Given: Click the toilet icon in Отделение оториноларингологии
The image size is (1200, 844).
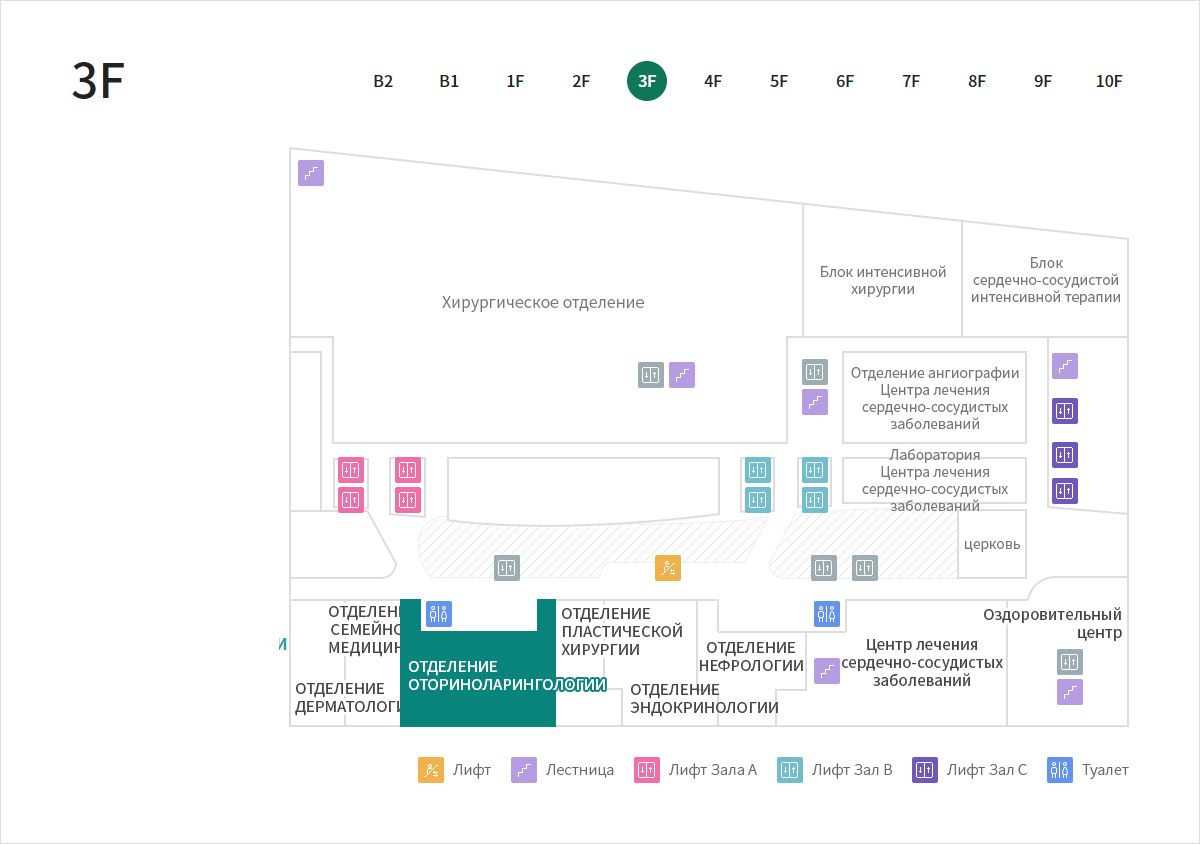Looking at the screenshot, I should (439, 614).
